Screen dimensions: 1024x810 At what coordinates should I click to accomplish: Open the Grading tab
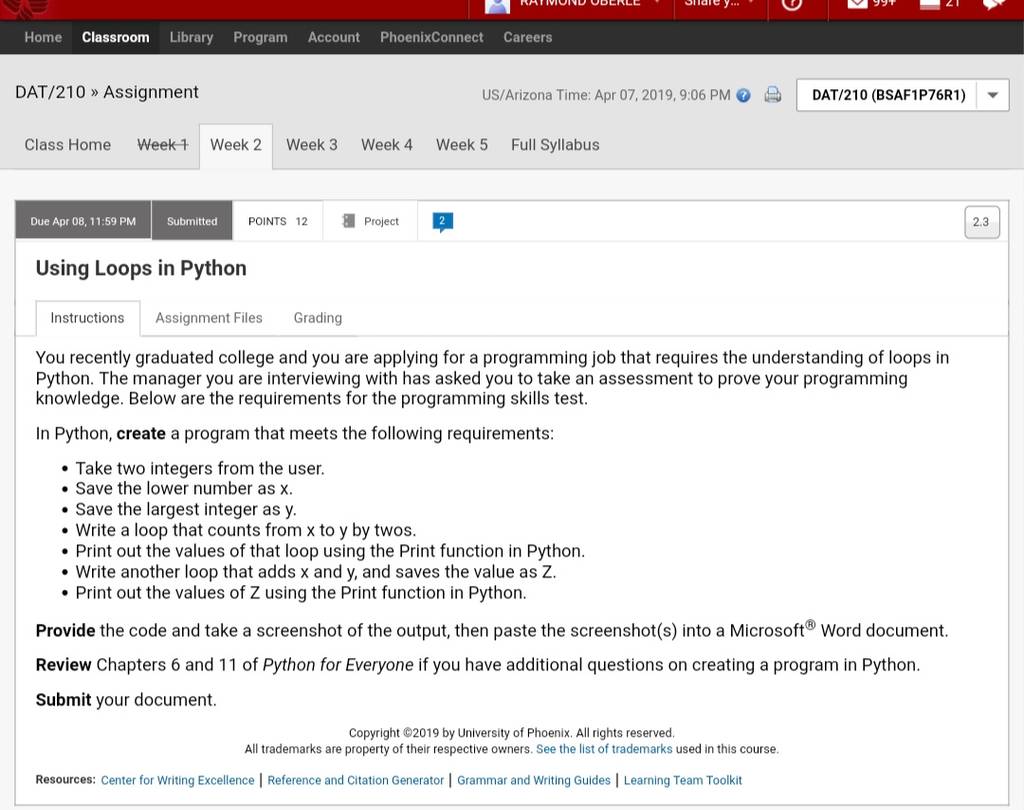click(317, 318)
